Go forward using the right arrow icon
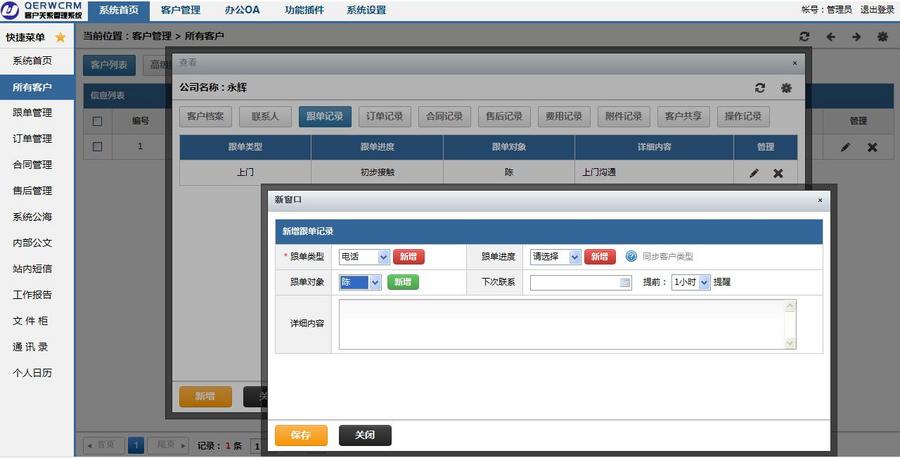Viewport: 900px width, 458px height. point(856,36)
